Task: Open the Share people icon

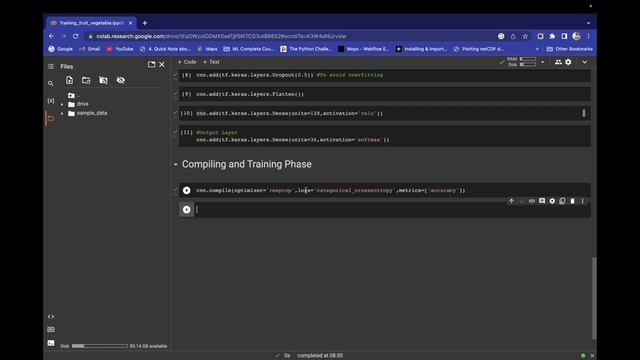Action: click(x=558, y=62)
